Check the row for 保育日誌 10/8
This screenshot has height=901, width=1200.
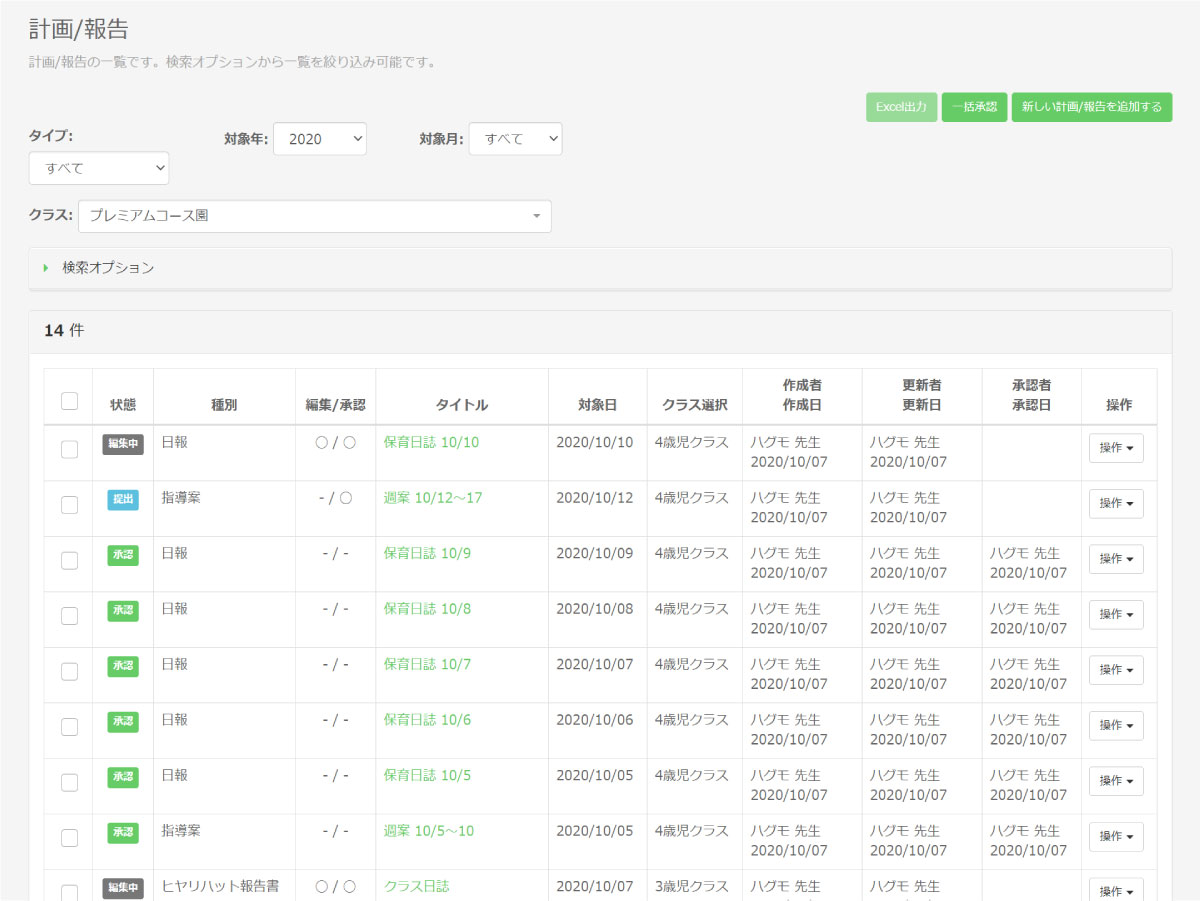(x=69, y=617)
